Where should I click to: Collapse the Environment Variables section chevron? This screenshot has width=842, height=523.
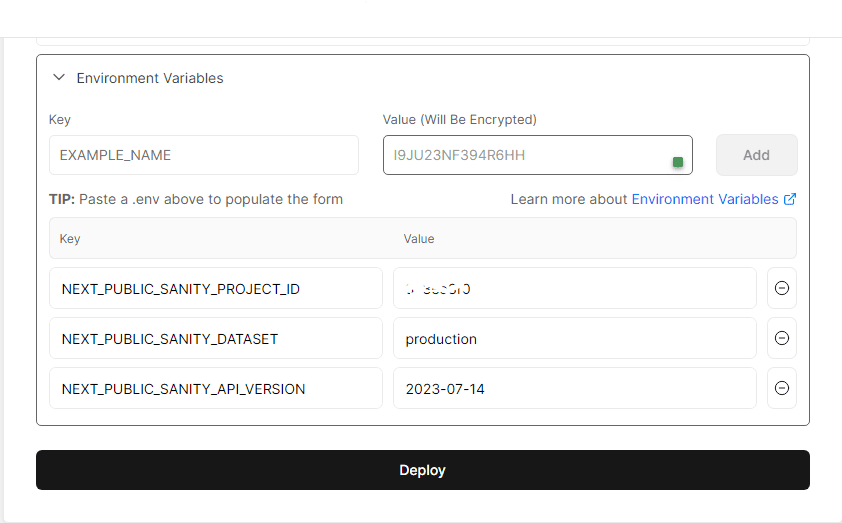(59, 78)
